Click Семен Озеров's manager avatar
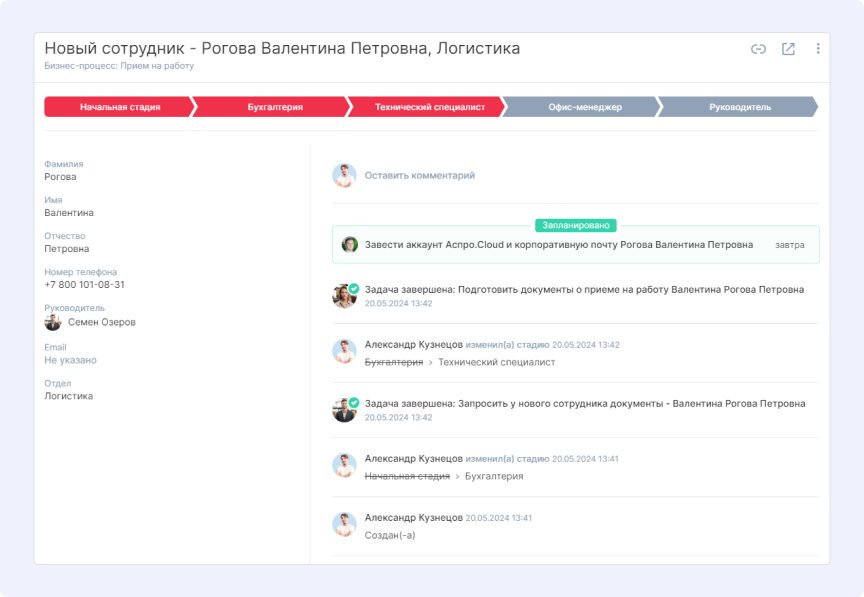 click(53, 322)
